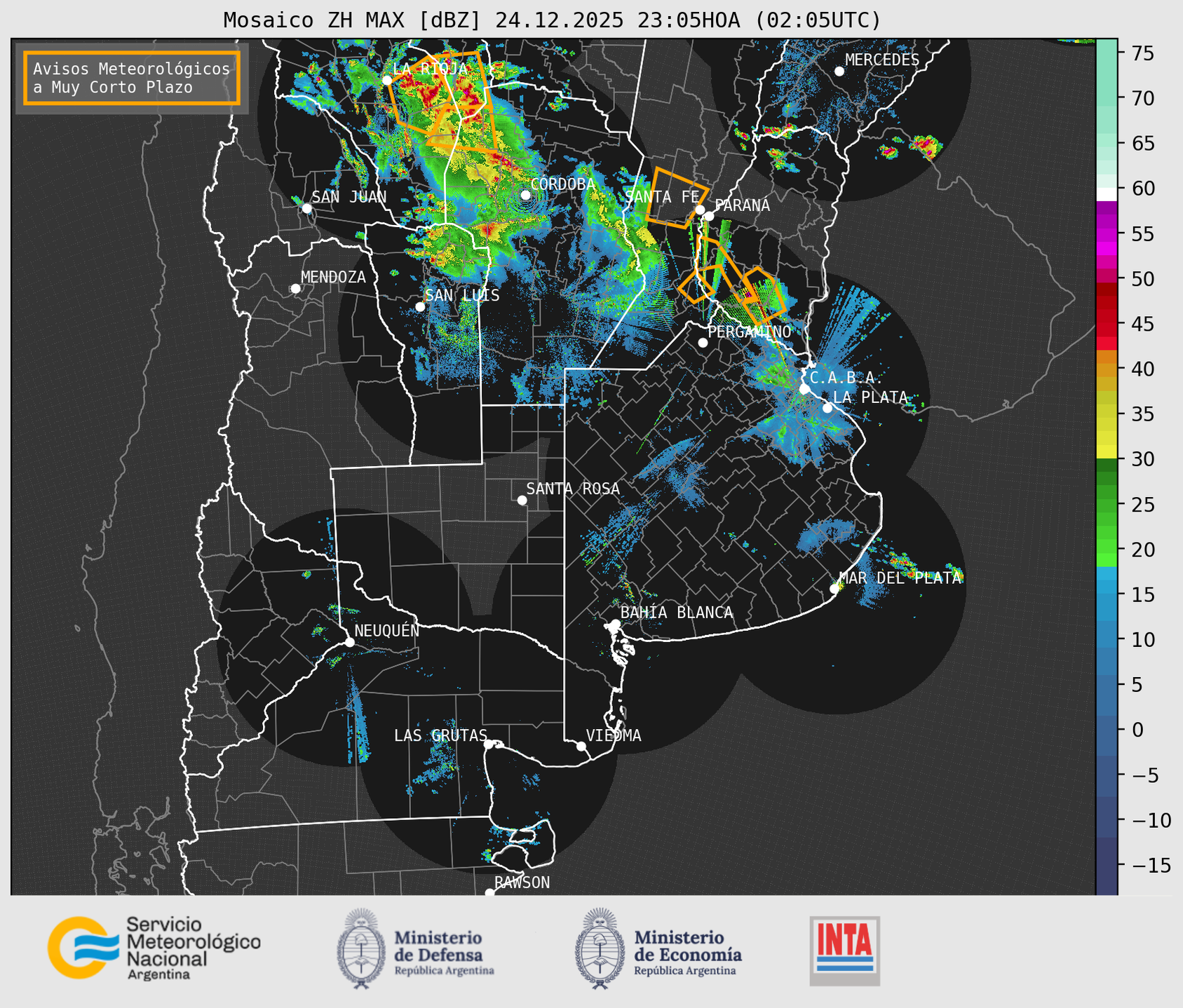1183x1008 pixels.
Task: Select the LA RIOJA city marker
Action: 386,81
